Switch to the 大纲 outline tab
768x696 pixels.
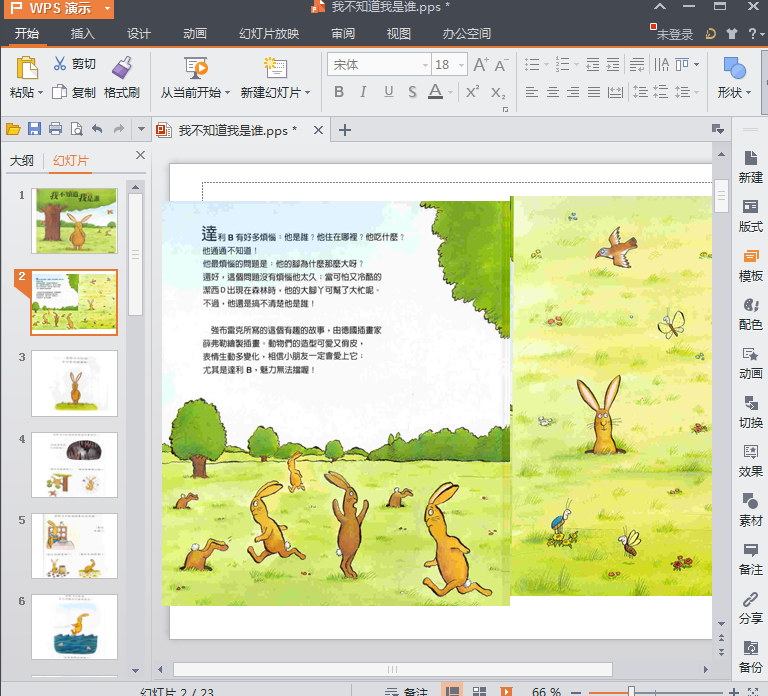22,161
